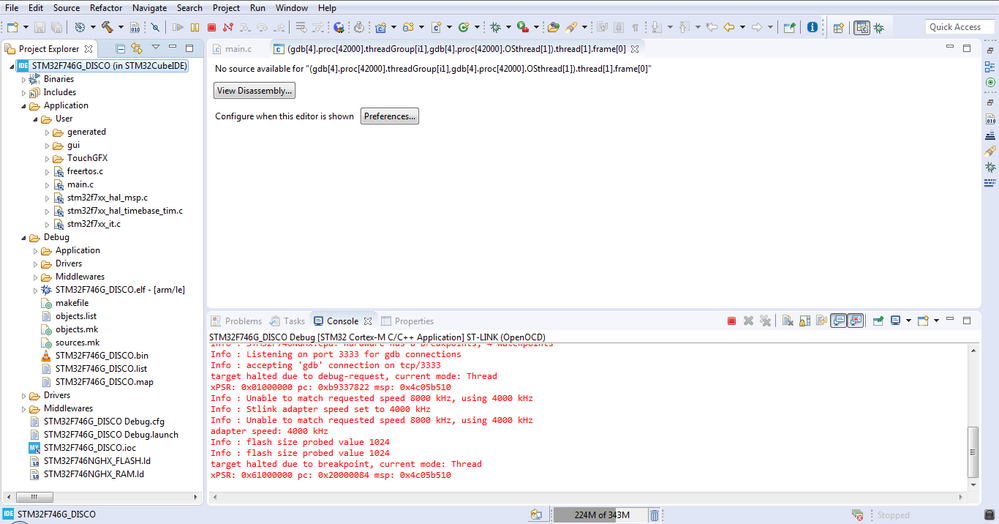This screenshot has height=524, width=999.
Task: Click Remove Launch gray X in Console
Action: pos(749,321)
